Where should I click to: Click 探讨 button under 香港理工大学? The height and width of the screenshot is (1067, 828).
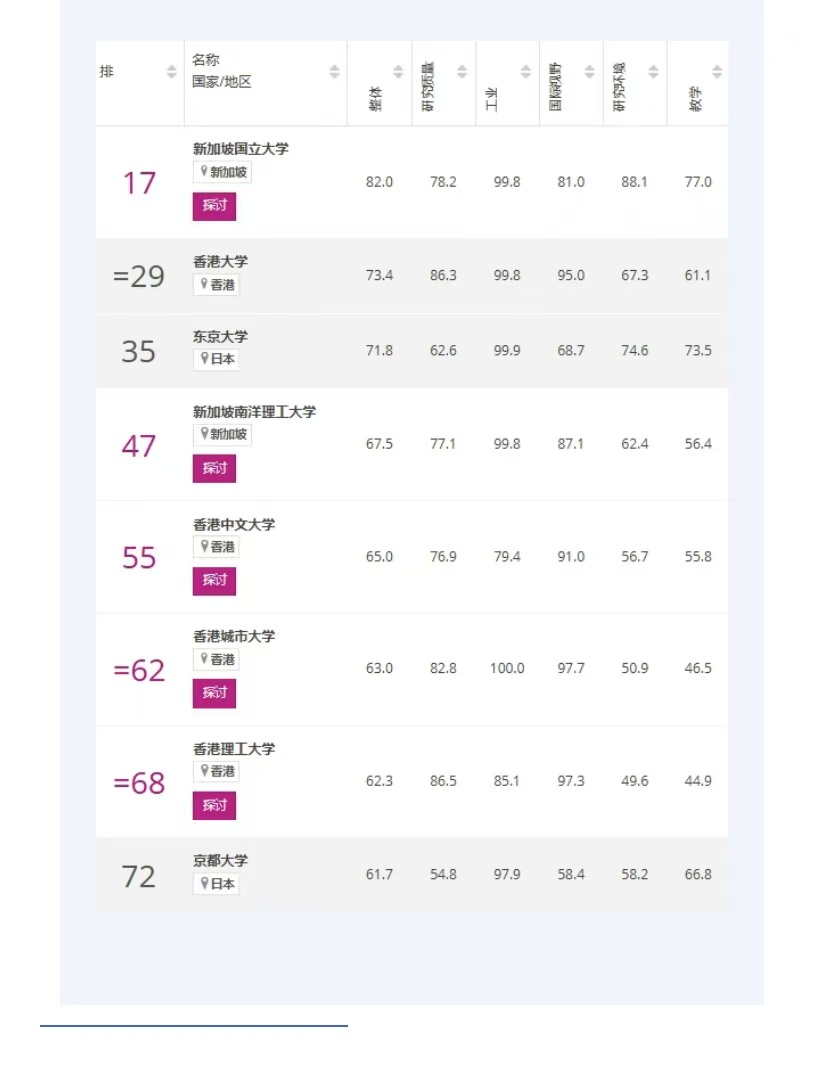(x=214, y=806)
